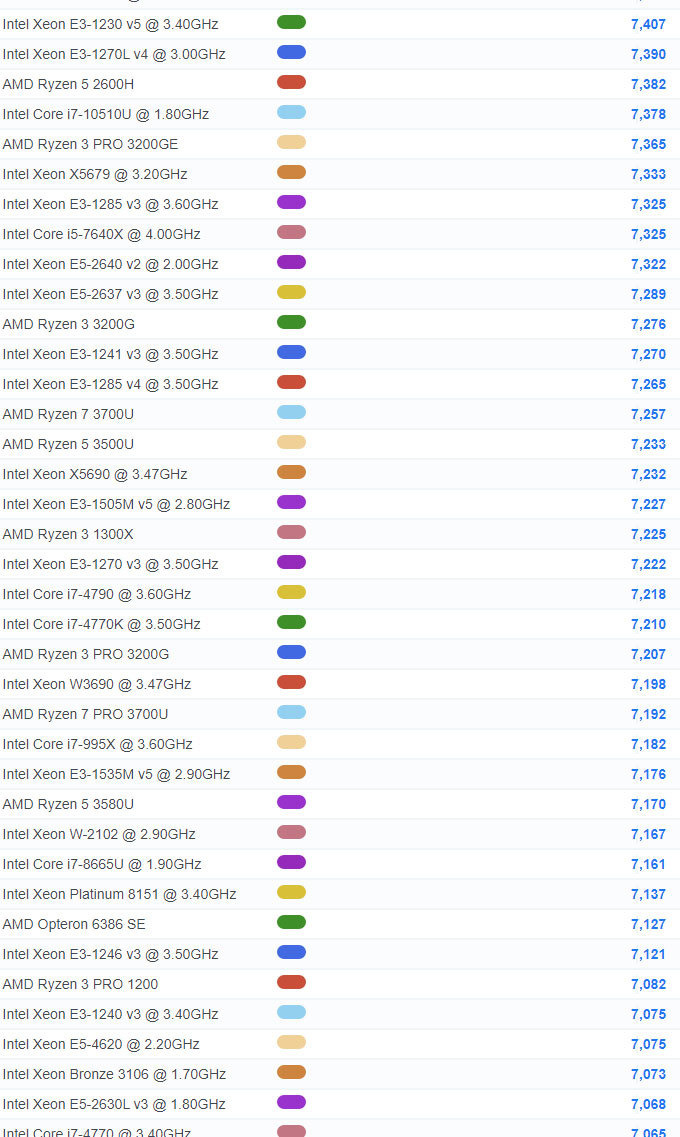
Task: Select Intel Xeon E3-1270 v3 name
Action: tap(110, 564)
